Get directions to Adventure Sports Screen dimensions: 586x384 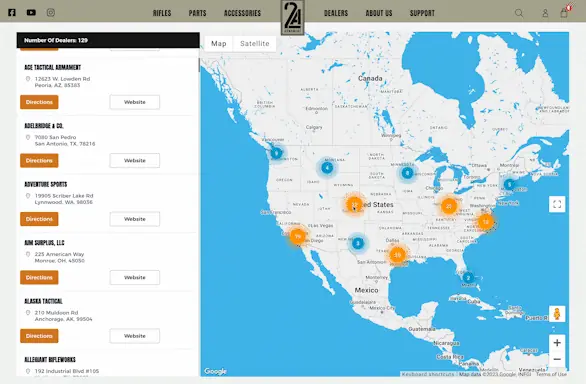(39, 219)
